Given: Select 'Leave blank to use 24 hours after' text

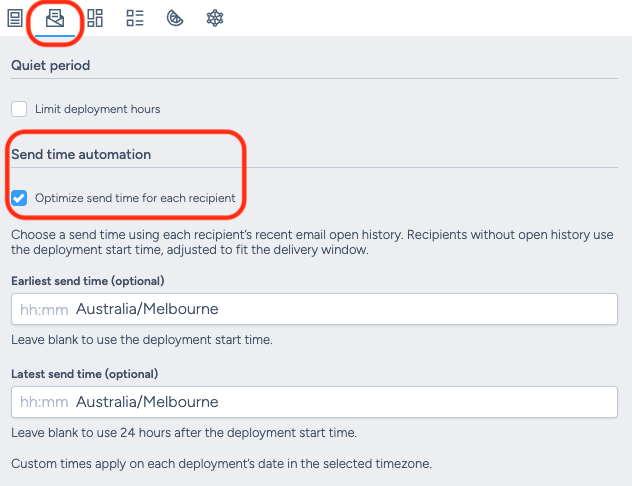Looking at the screenshot, I should pos(184,433).
